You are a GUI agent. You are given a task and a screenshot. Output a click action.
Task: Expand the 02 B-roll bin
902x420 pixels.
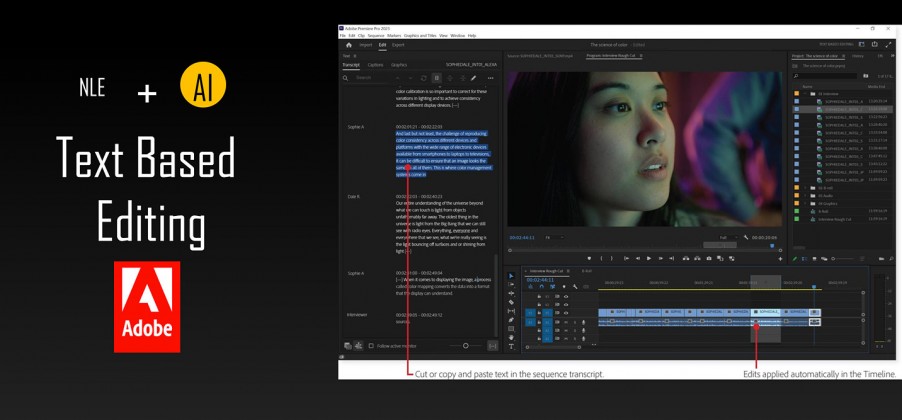click(x=805, y=188)
